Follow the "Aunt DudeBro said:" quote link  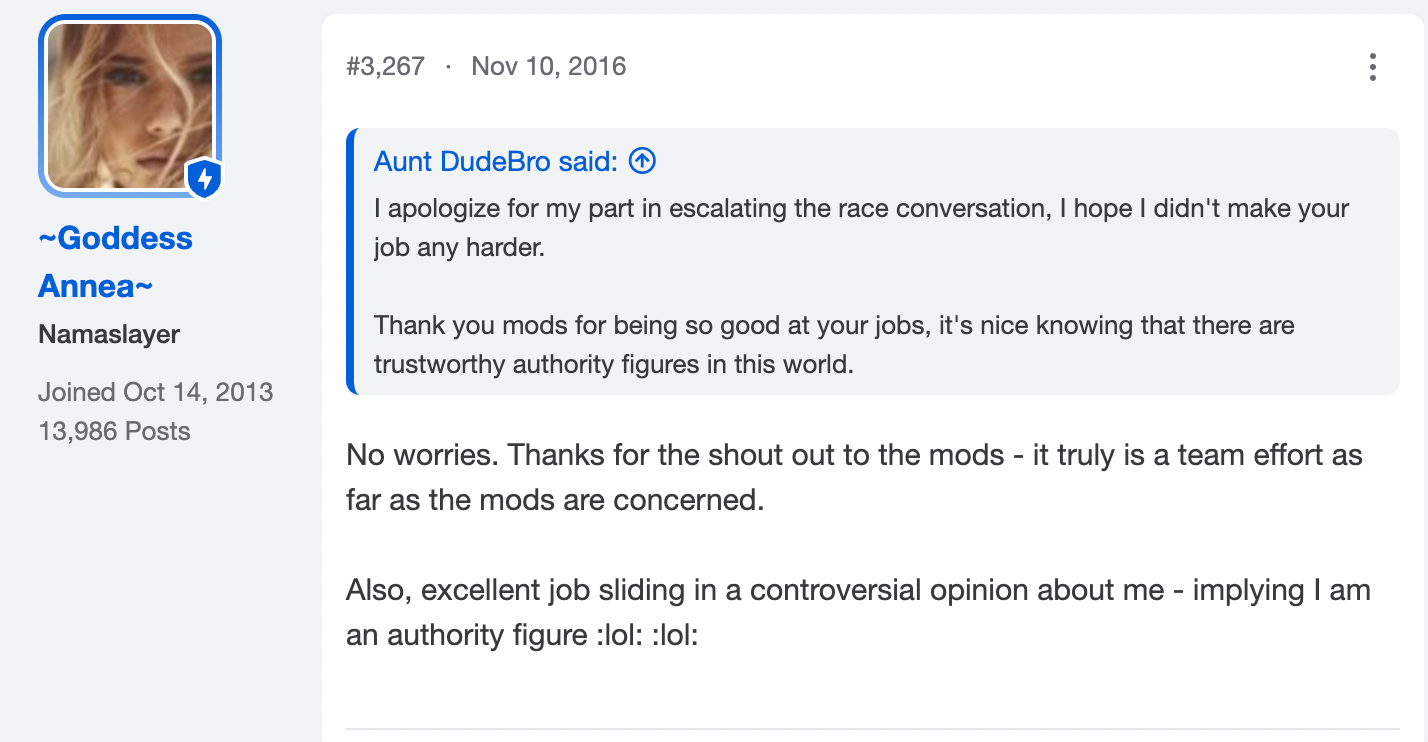496,161
